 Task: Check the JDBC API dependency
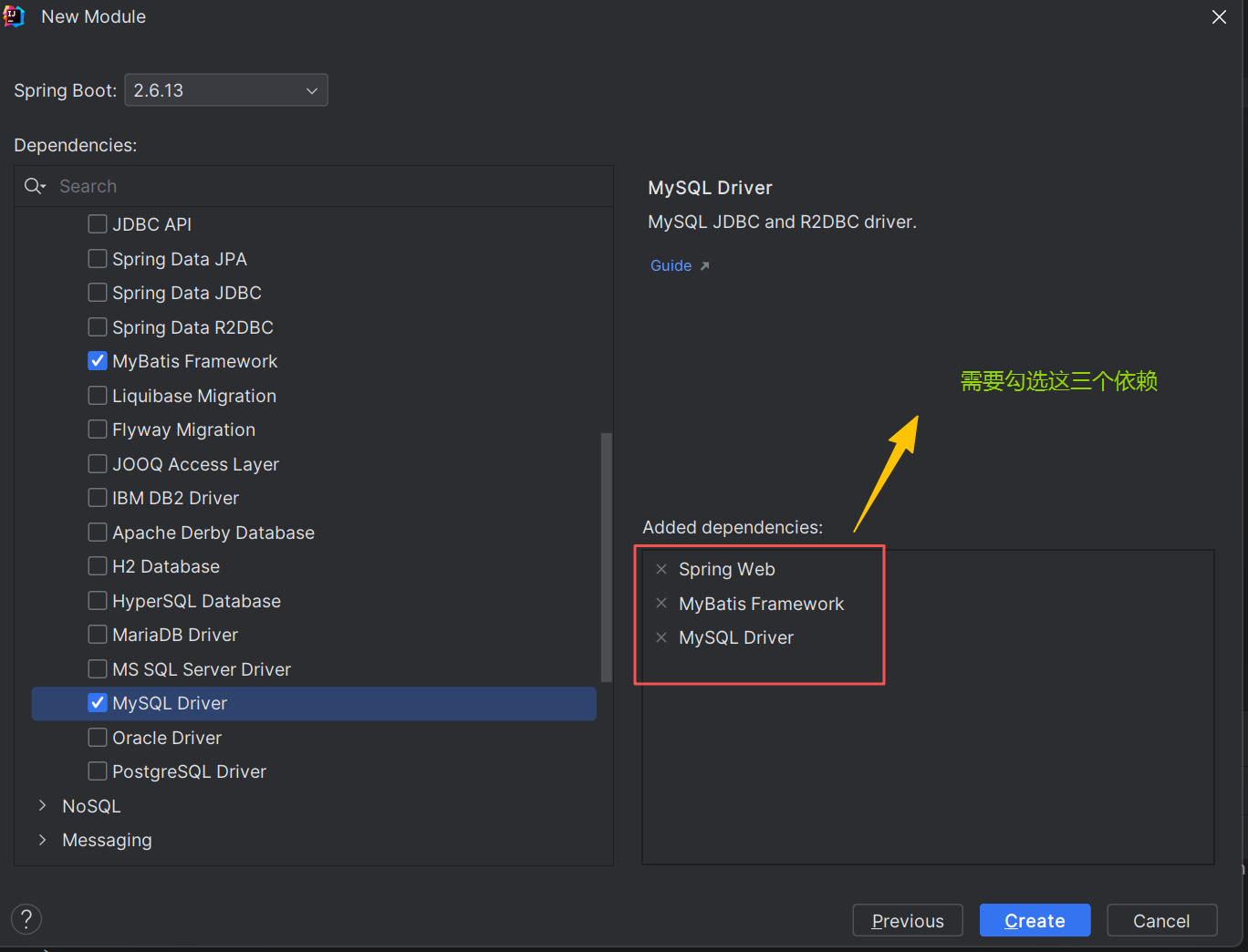tap(98, 224)
